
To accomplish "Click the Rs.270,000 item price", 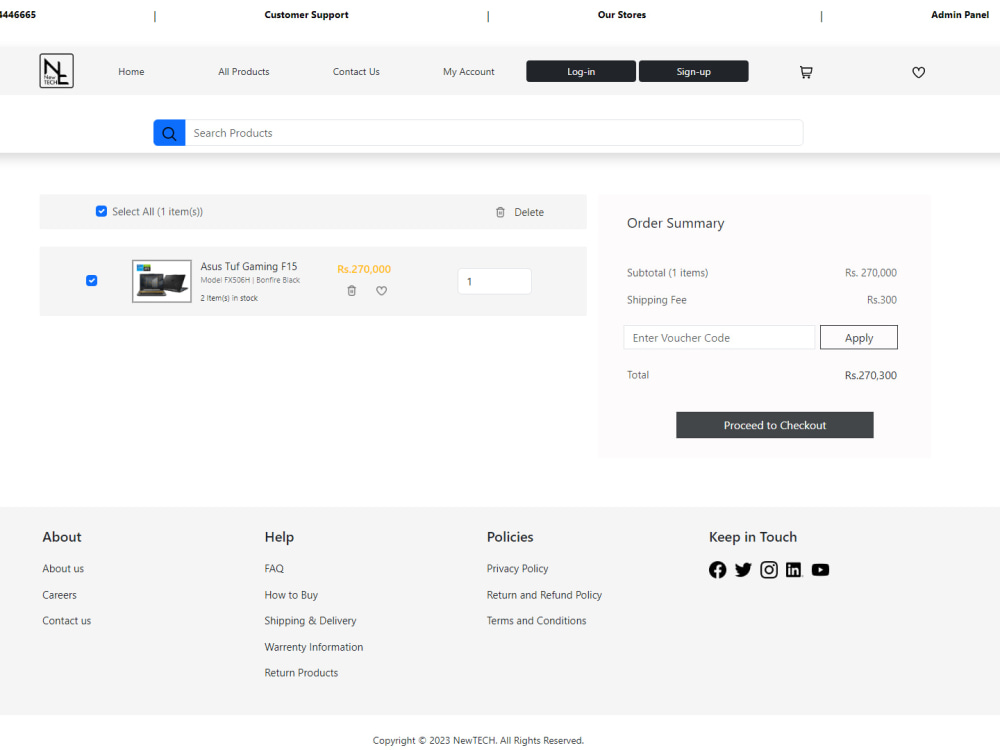I will [x=364, y=269].
